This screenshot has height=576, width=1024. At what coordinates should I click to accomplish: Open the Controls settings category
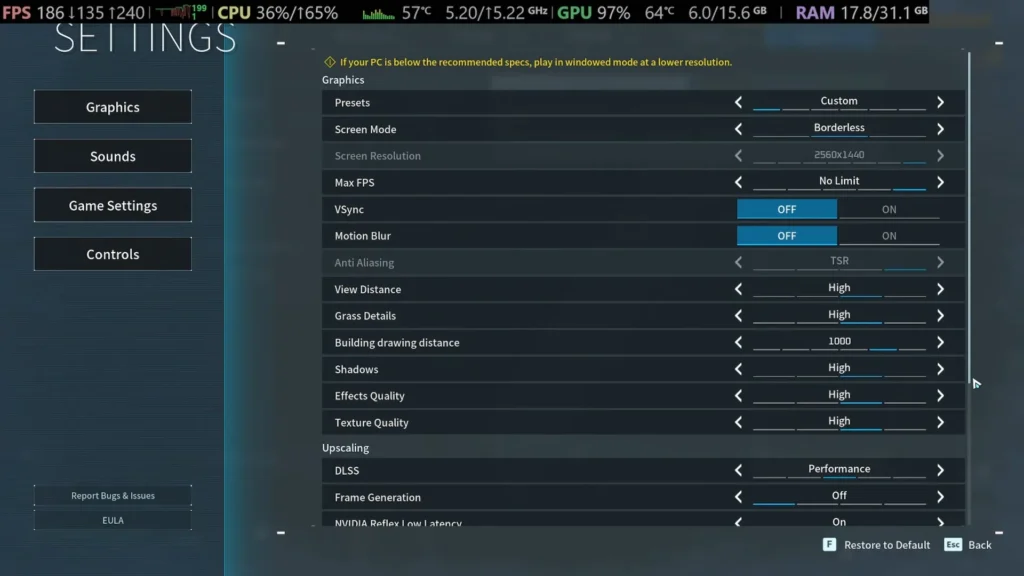pyautogui.click(x=112, y=254)
